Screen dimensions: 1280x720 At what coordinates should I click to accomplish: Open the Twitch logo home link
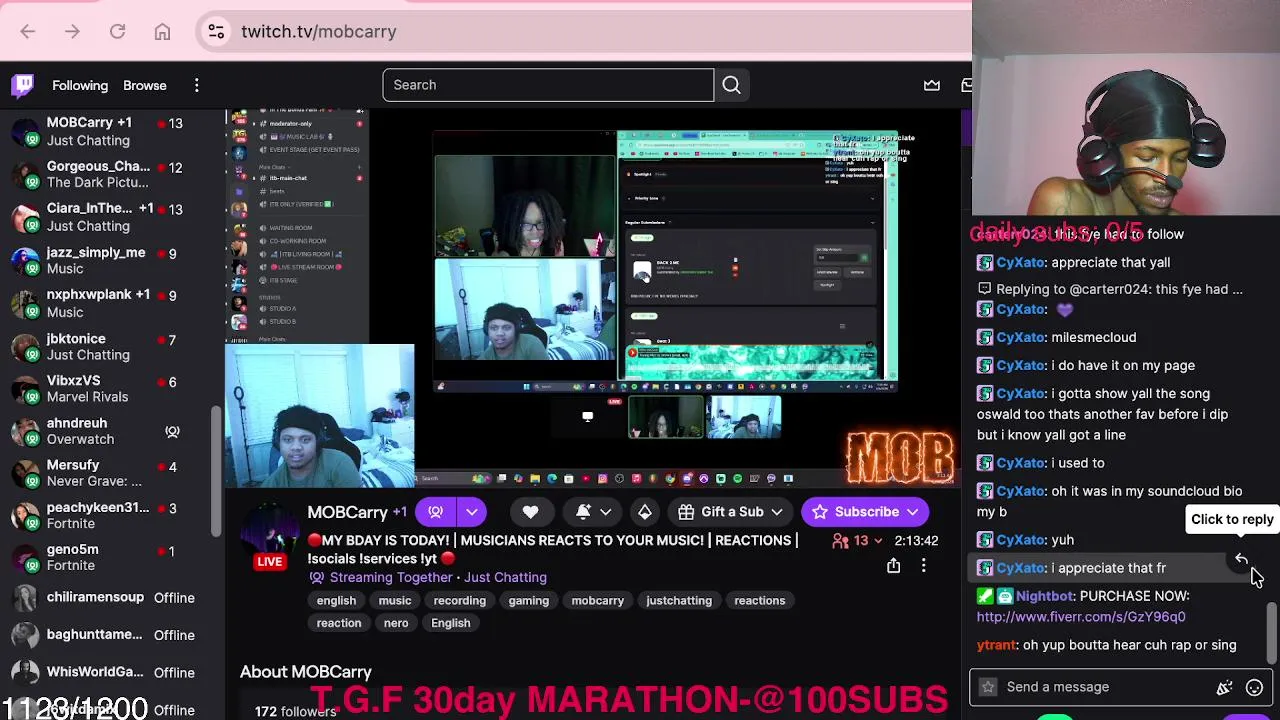22,85
